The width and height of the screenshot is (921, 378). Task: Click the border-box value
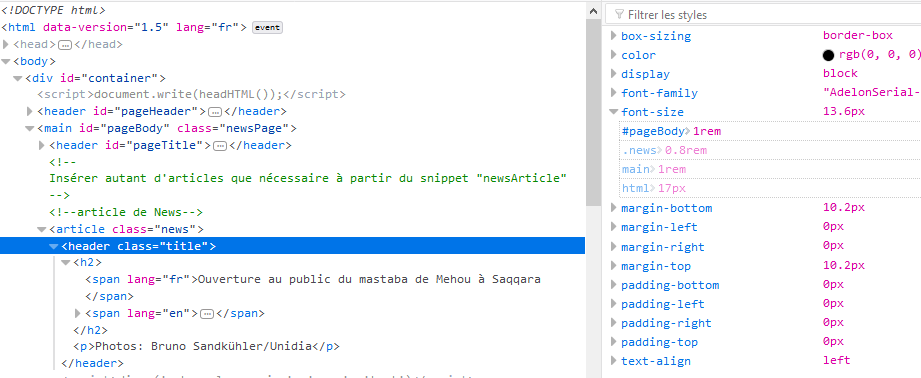(x=858, y=36)
